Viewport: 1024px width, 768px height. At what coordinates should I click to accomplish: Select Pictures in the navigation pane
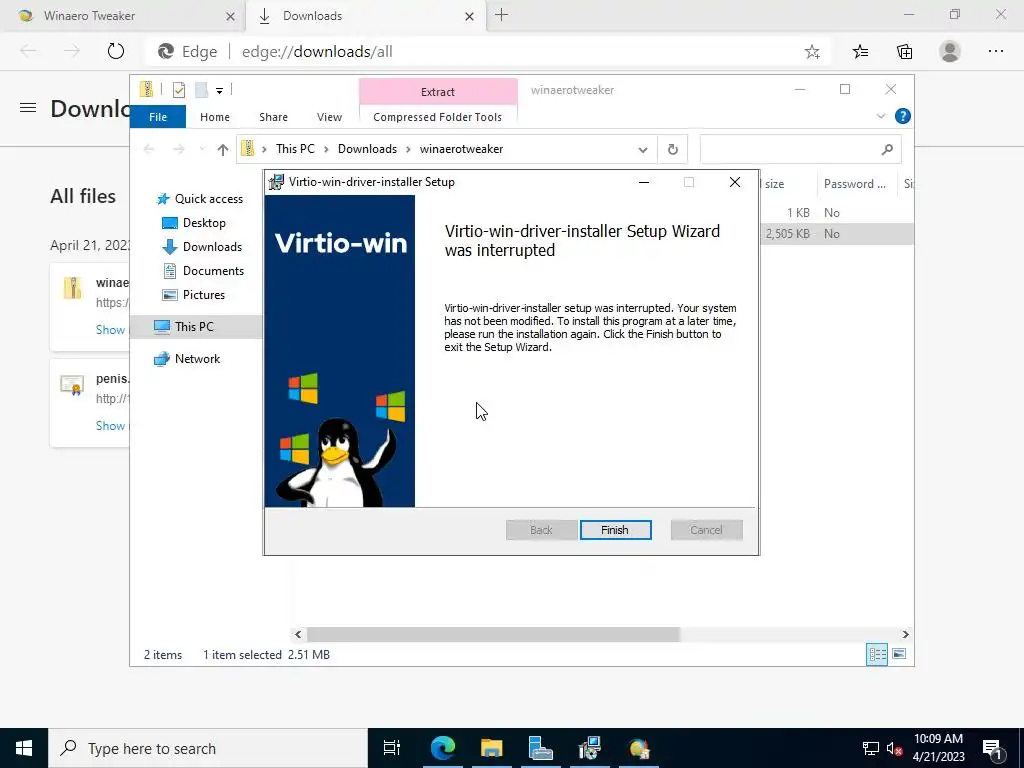(194, 295)
